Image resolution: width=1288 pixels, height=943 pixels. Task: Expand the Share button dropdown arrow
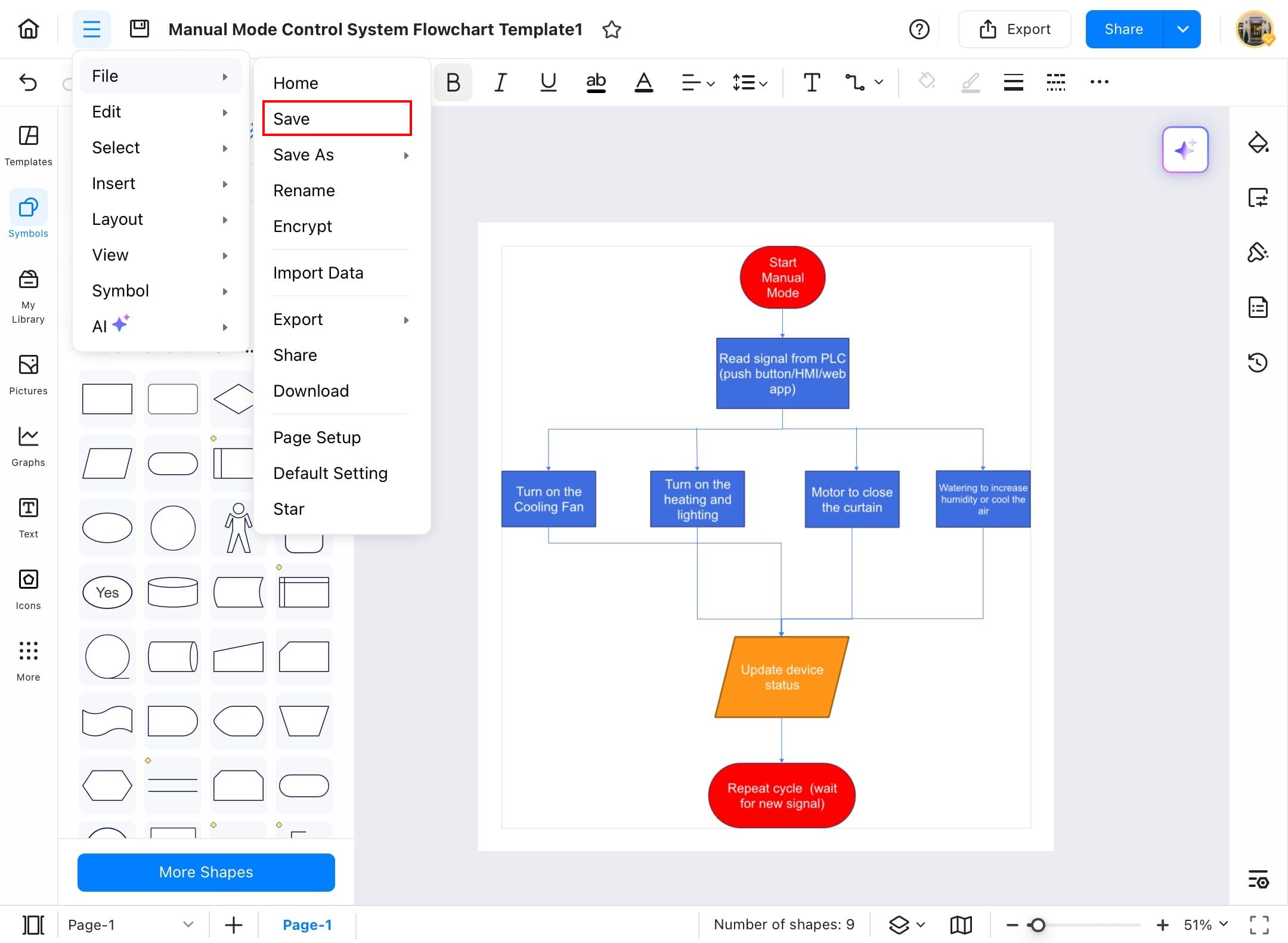1182,29
